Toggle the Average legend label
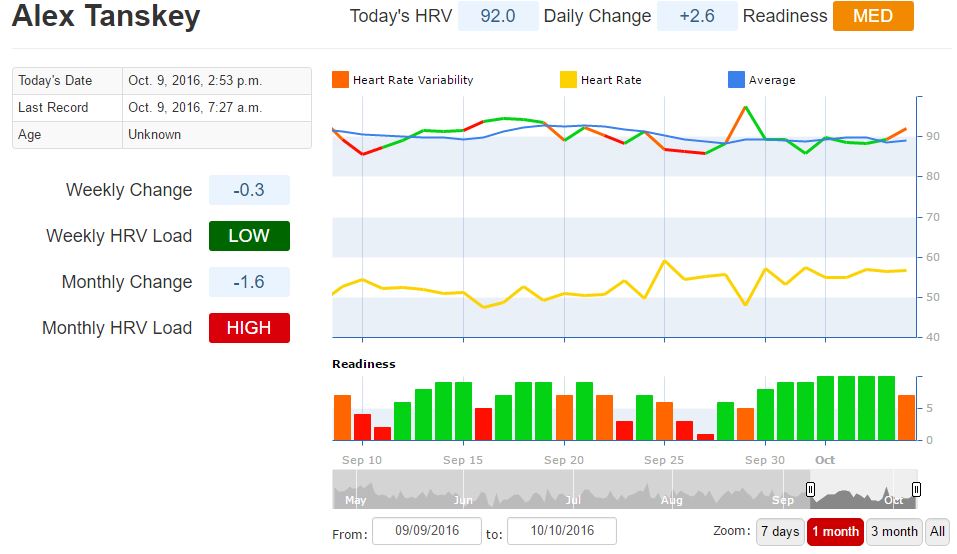 (772, 80)
